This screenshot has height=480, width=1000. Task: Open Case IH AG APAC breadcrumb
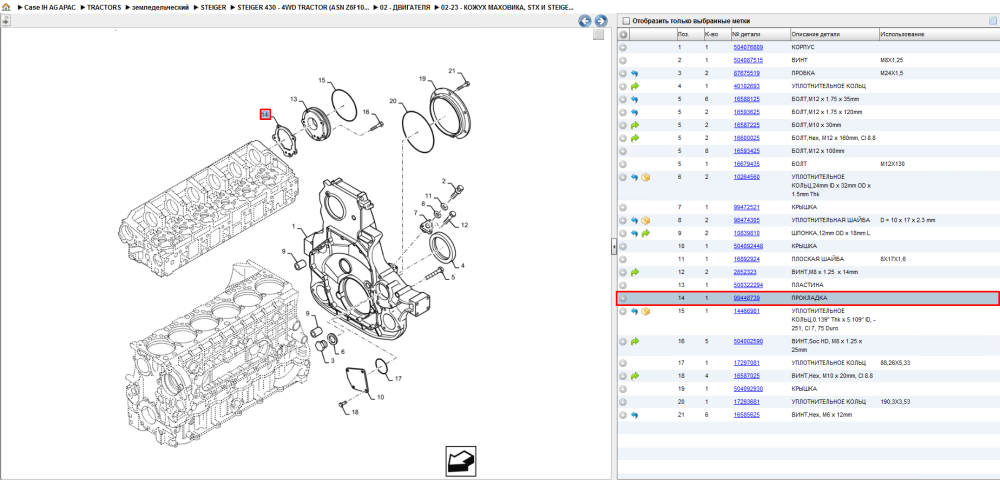coord(52,7)
